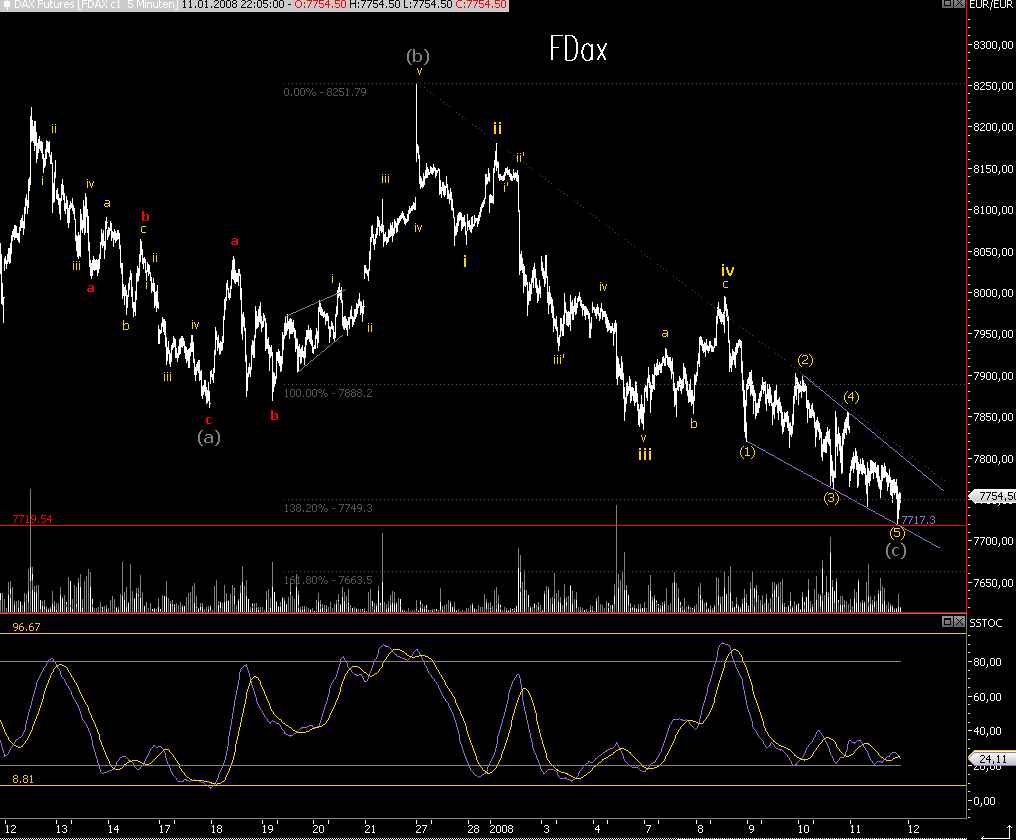The image size is (1016, 840).
Task: Select the yellow (4) wave label
Action: 851,397
